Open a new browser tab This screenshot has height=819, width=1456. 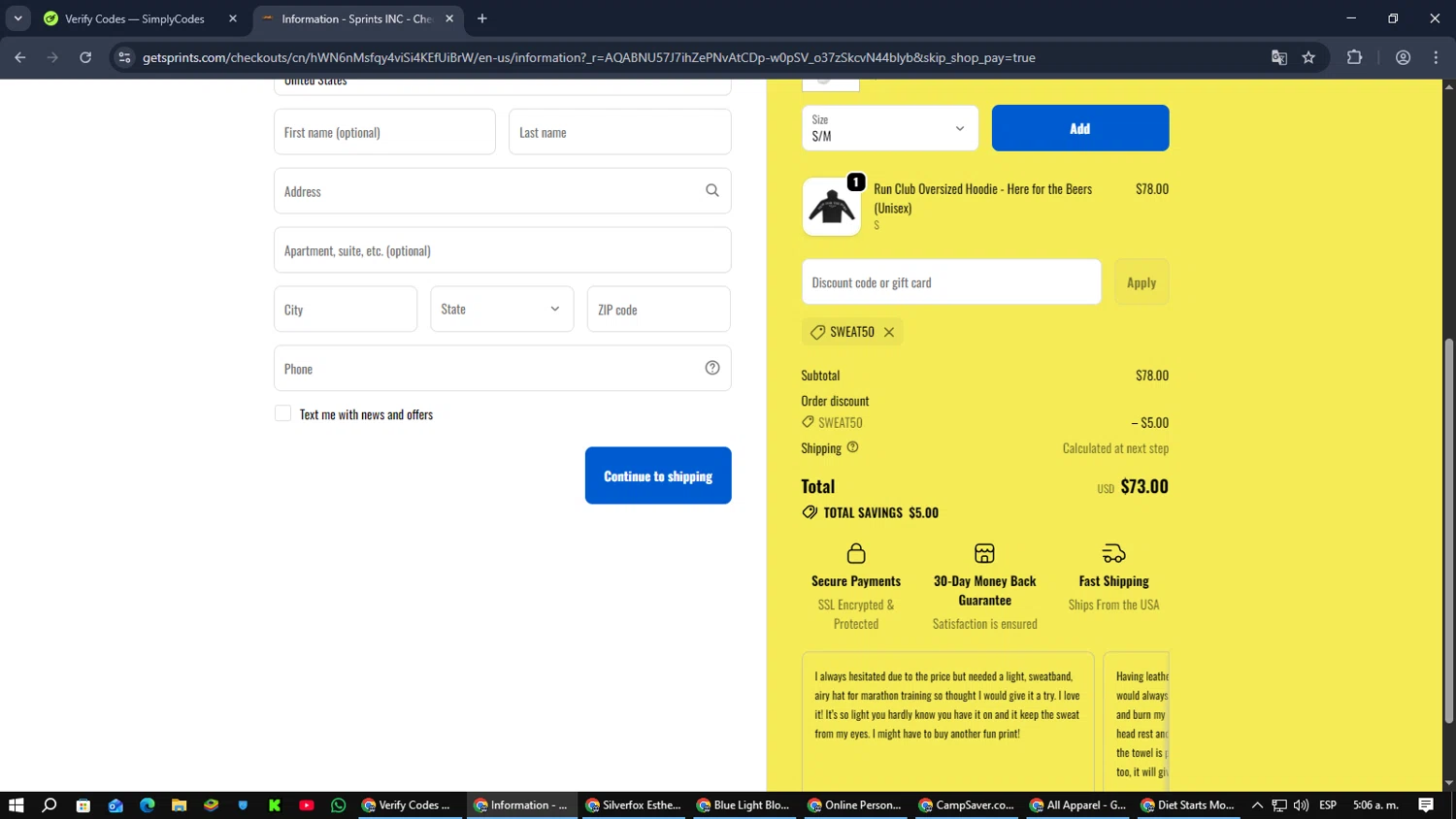(x=482, y=18)
